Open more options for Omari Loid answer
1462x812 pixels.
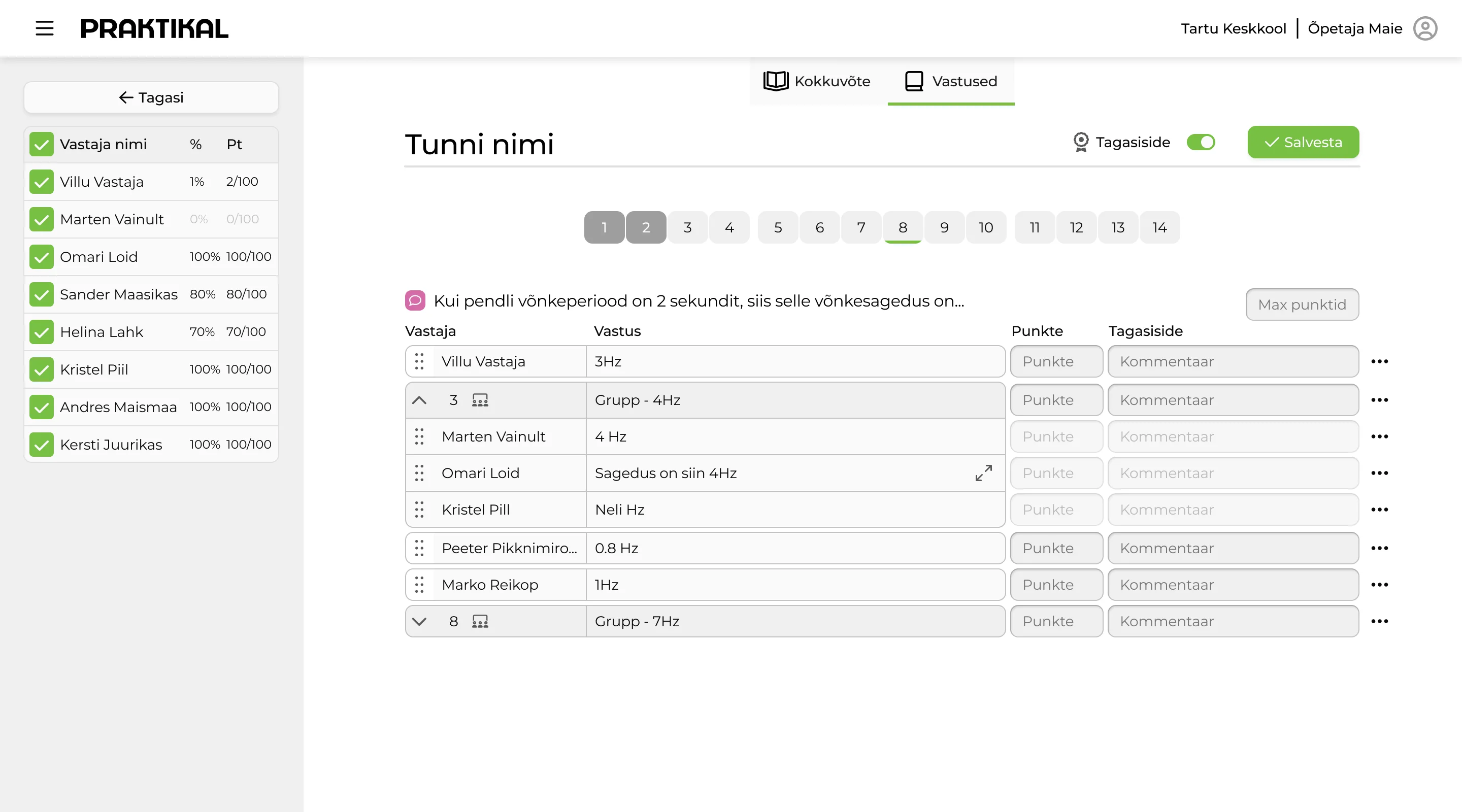(1379, 472)
